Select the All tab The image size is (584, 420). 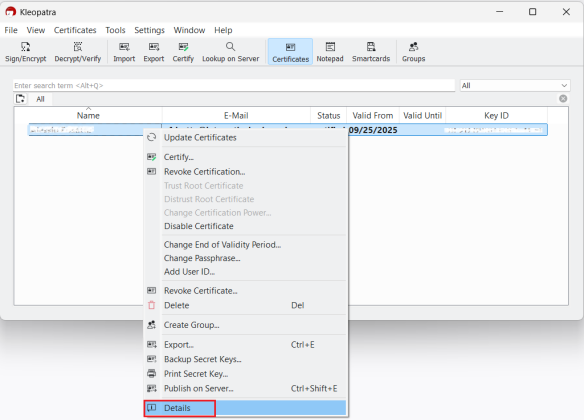[x=40, y=99]
